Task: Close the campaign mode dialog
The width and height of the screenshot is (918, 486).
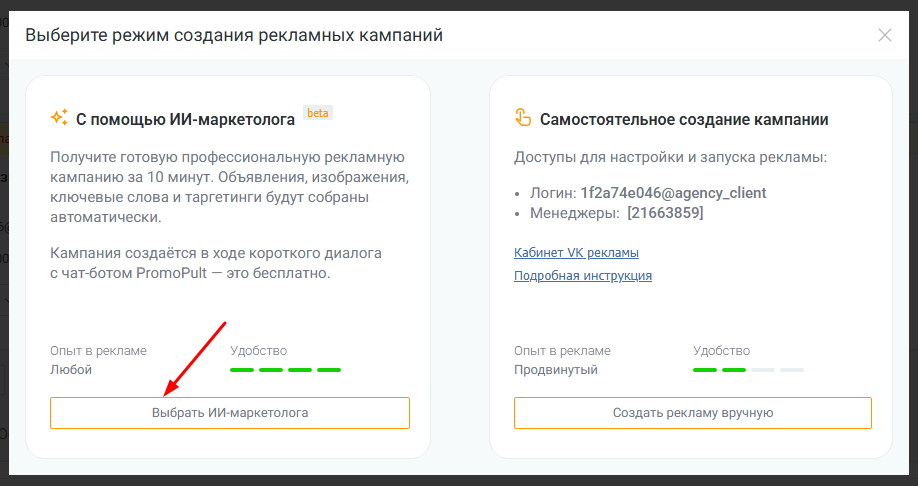Action: pos(884,36)
